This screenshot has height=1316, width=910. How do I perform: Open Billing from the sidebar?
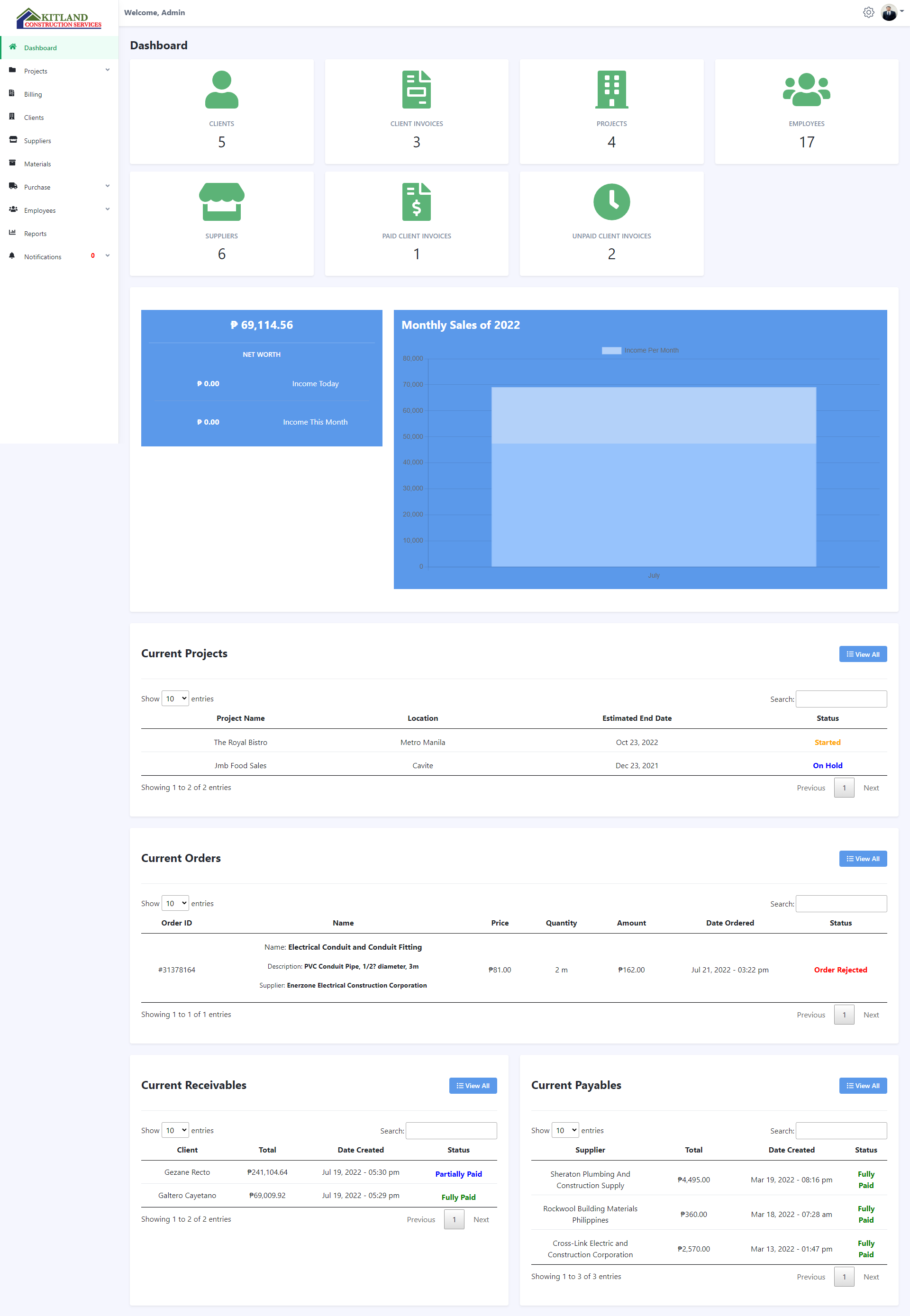pos(33,94)
